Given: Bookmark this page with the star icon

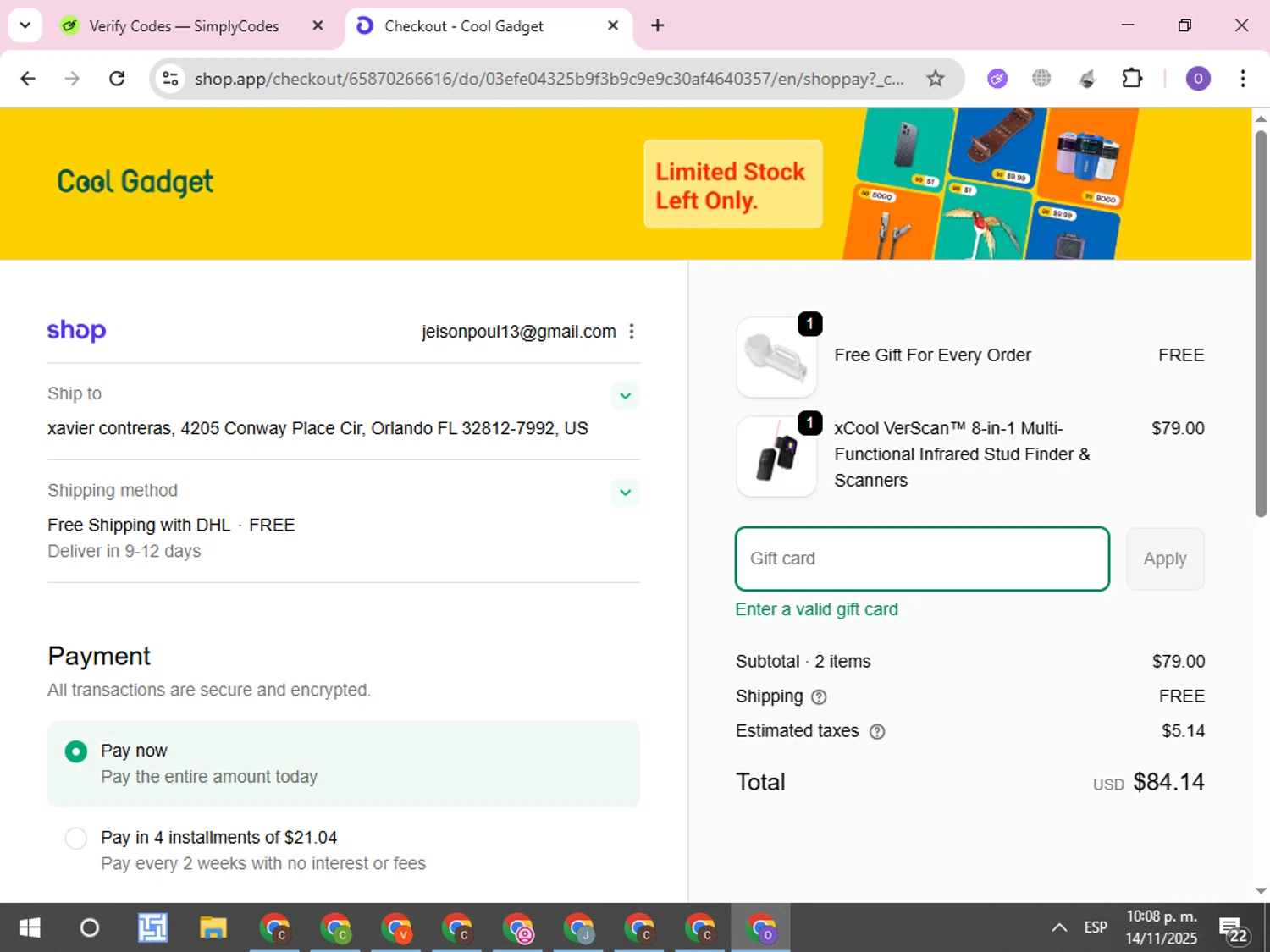Looking at the screenshot, I should click(x=935, y=79).
